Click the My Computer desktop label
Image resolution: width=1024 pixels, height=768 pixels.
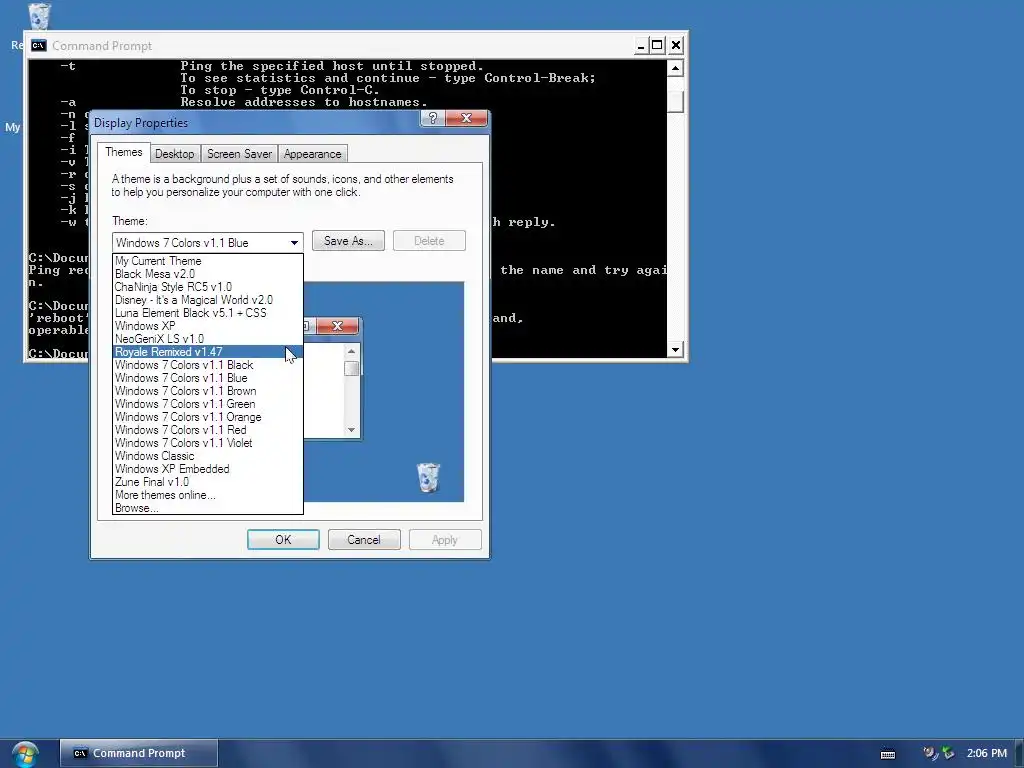tap(12, 127)
